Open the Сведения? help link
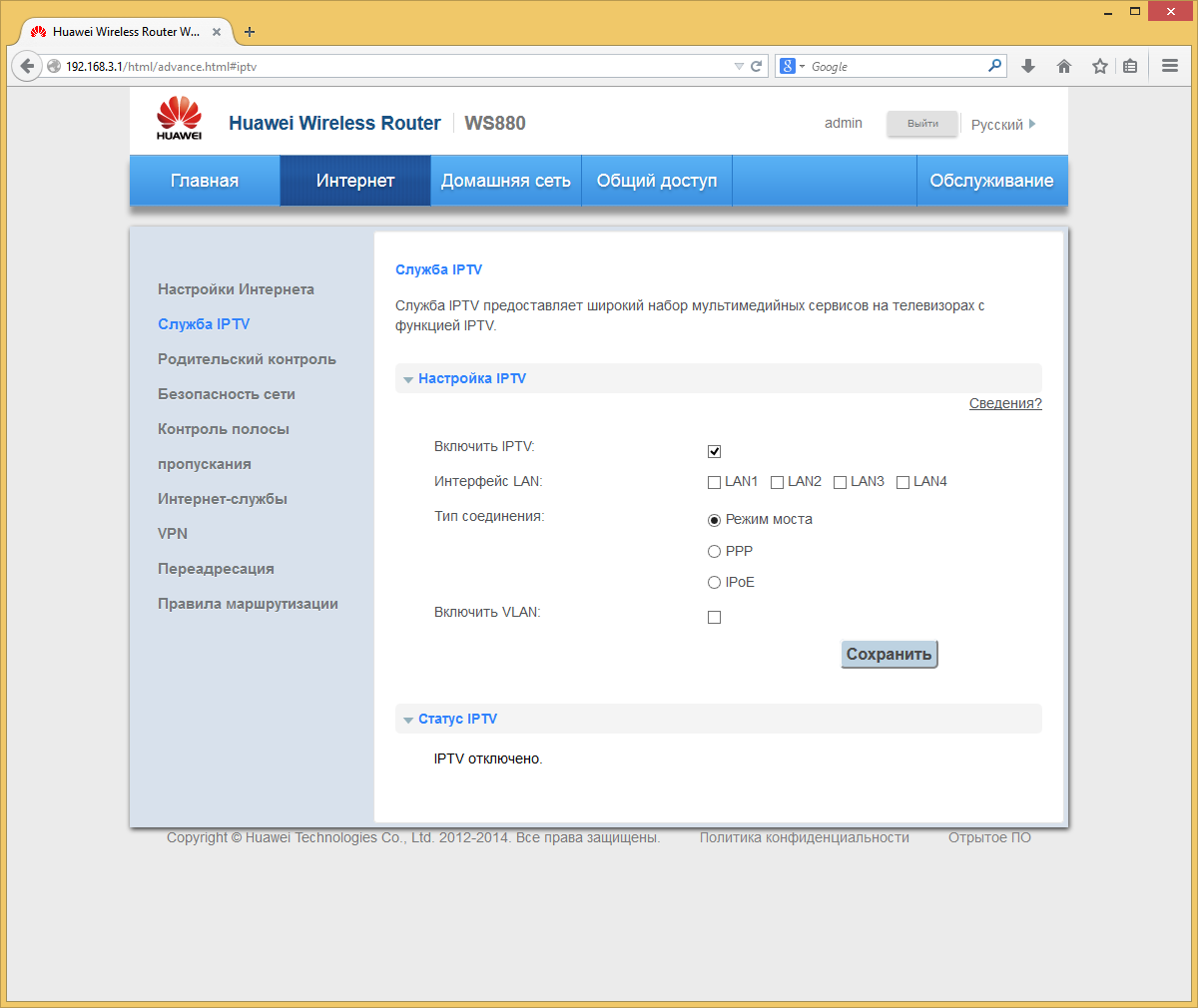The height and width of the screenshot is (1008, 1198). (x=1005, y=403)
